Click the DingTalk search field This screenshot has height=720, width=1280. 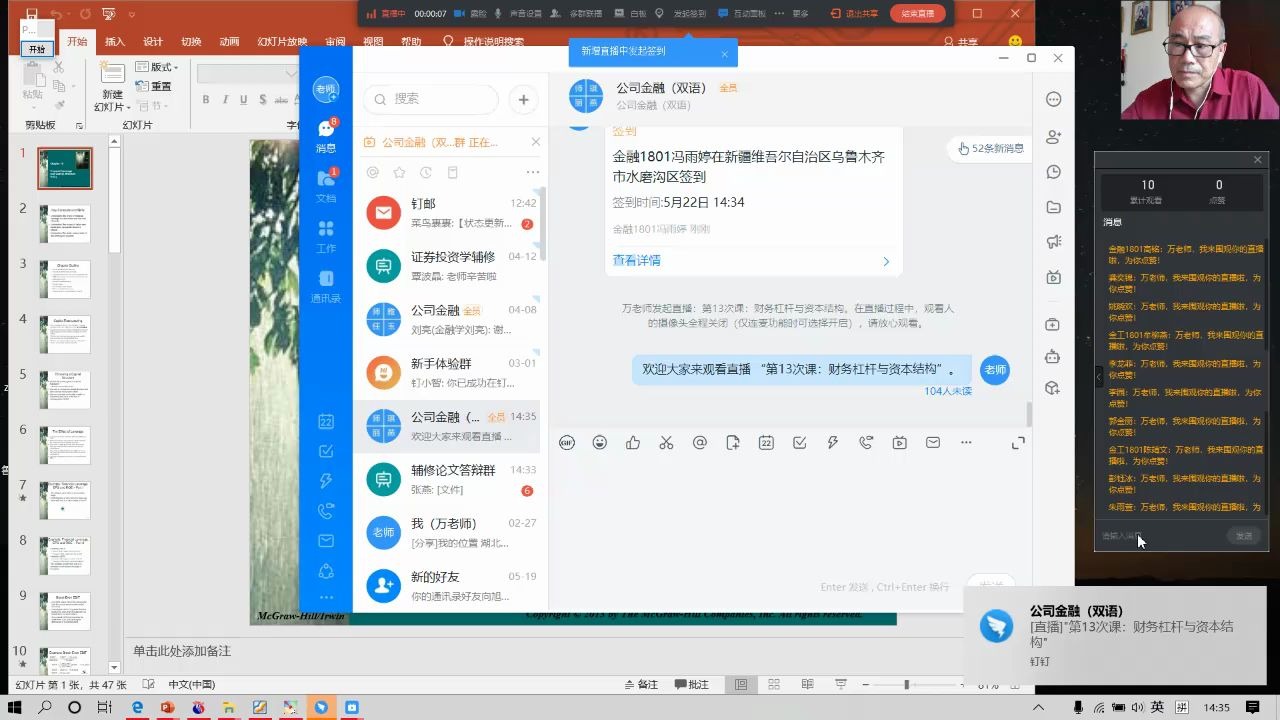[x=431, y=99]
